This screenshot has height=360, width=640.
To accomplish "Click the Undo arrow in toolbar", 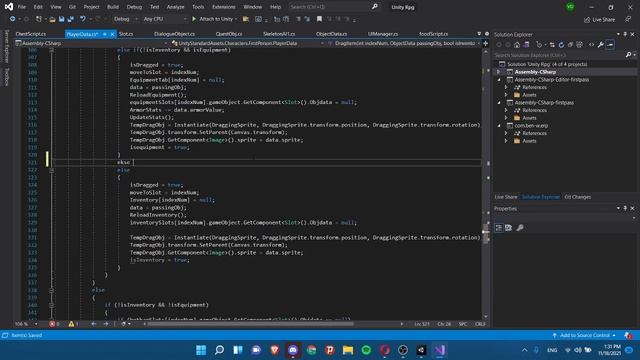I will [83, 19].
